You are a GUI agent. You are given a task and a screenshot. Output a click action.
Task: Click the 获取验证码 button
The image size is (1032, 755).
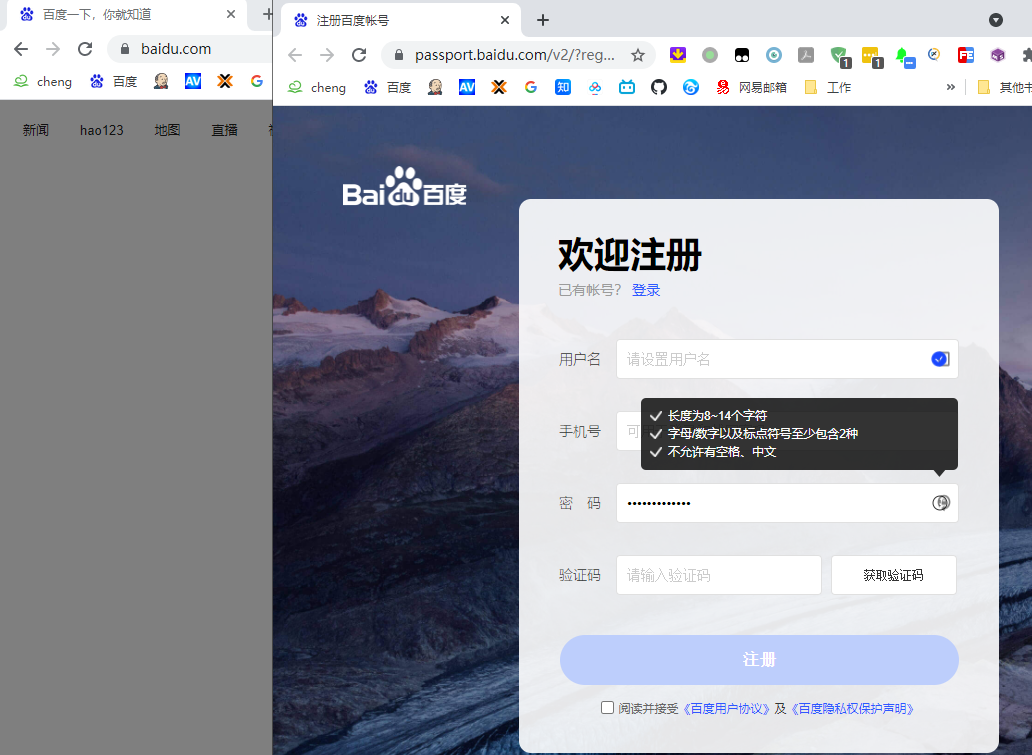(894, 575)
